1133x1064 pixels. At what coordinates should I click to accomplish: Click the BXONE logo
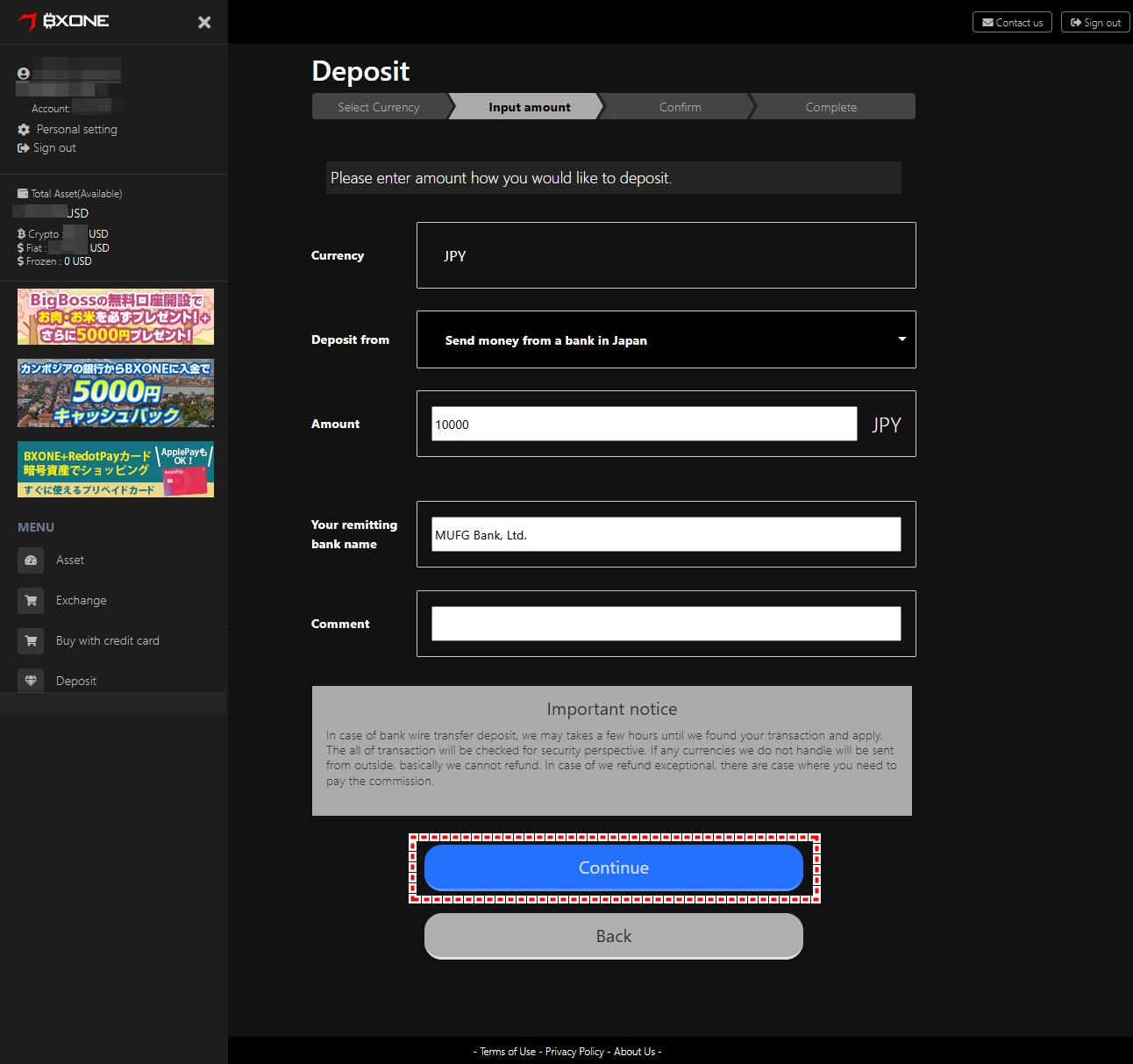pos(64,21)
